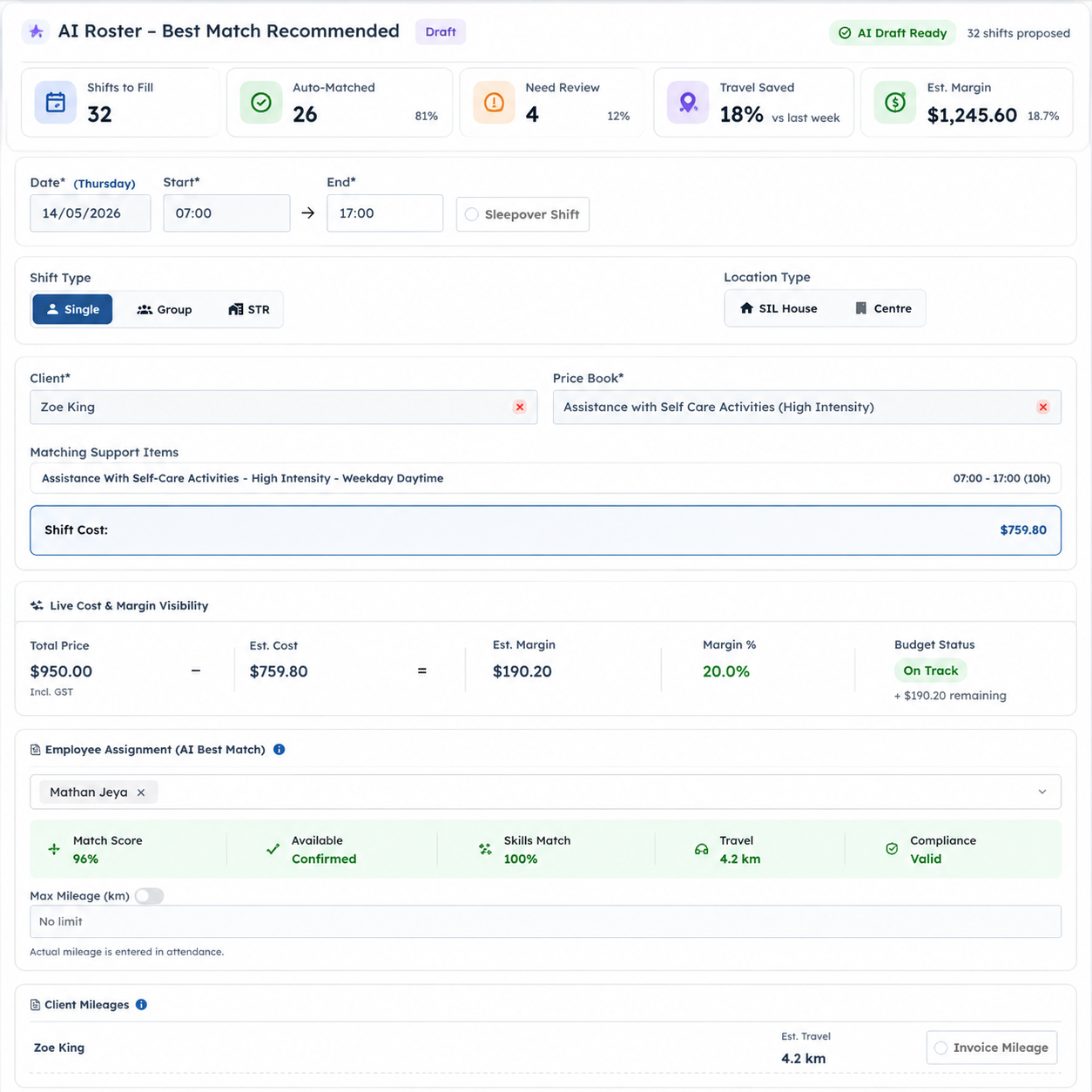Clear the Zoe King client selection
Screen dimensions: 1092x1092
pos(520,408)
